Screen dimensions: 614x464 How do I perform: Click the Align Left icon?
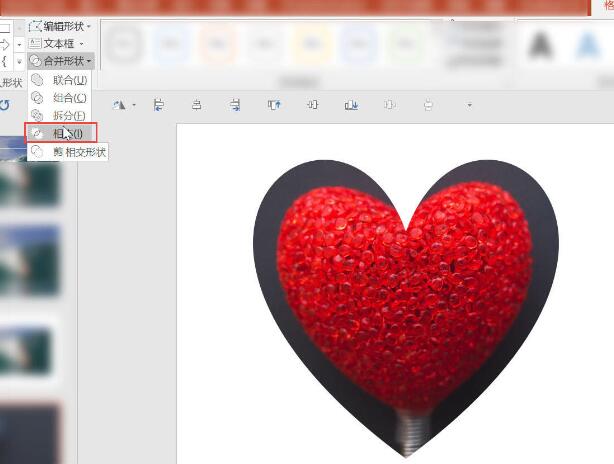pos(159,105)
